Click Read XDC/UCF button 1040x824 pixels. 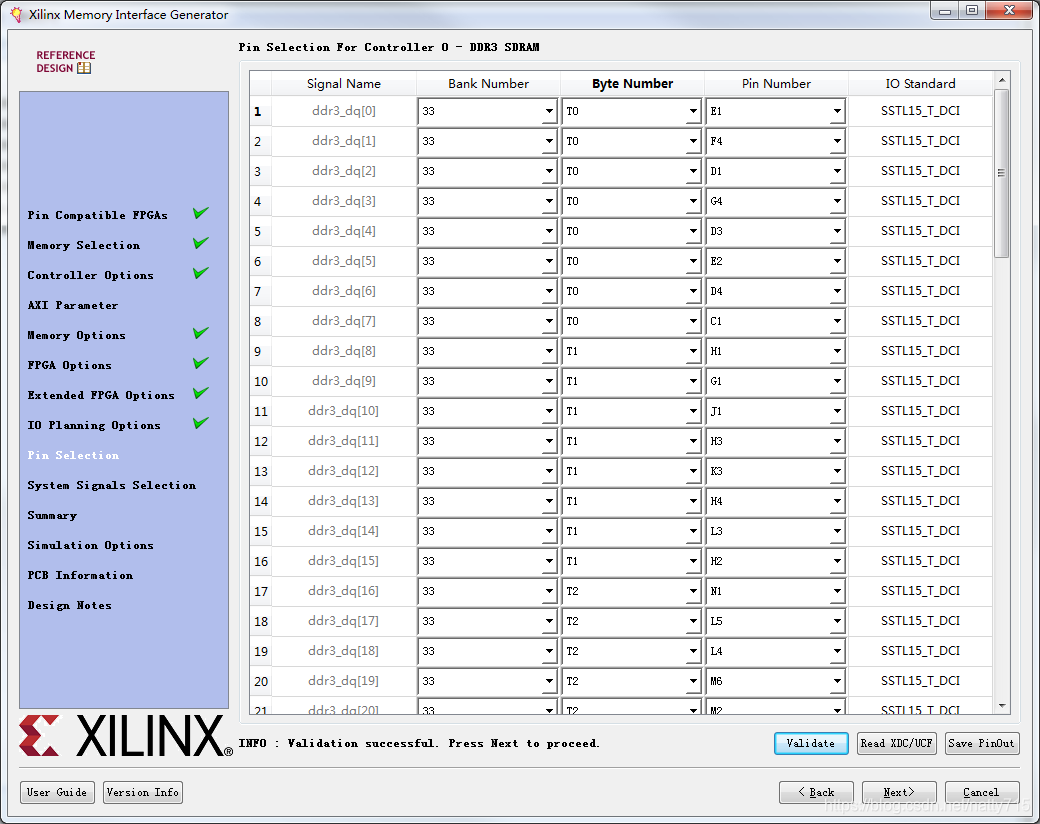pos(897,744)
